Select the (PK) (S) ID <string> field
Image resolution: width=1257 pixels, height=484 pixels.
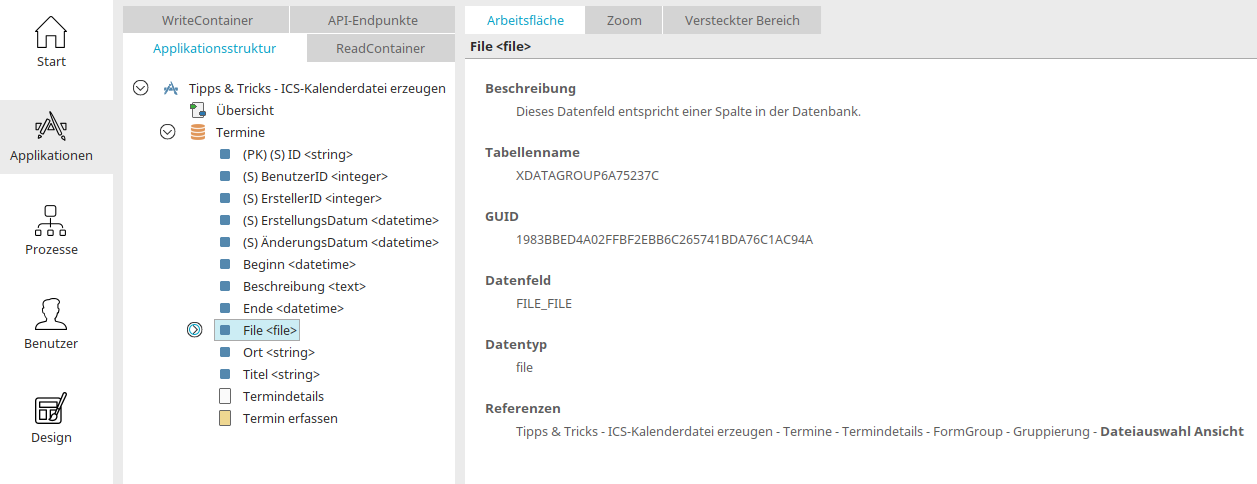point(298,154)
